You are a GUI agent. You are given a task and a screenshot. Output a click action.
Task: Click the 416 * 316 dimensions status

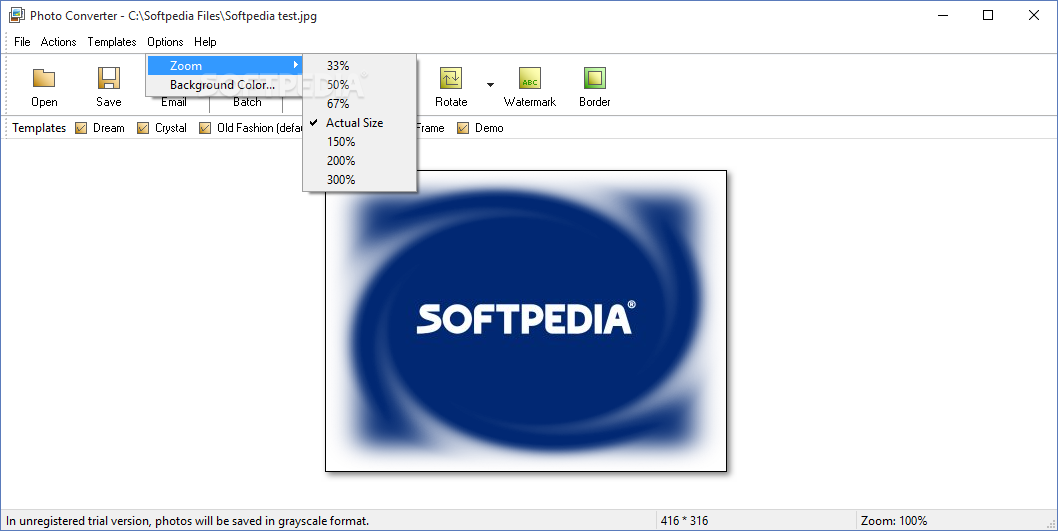(684, 521)
